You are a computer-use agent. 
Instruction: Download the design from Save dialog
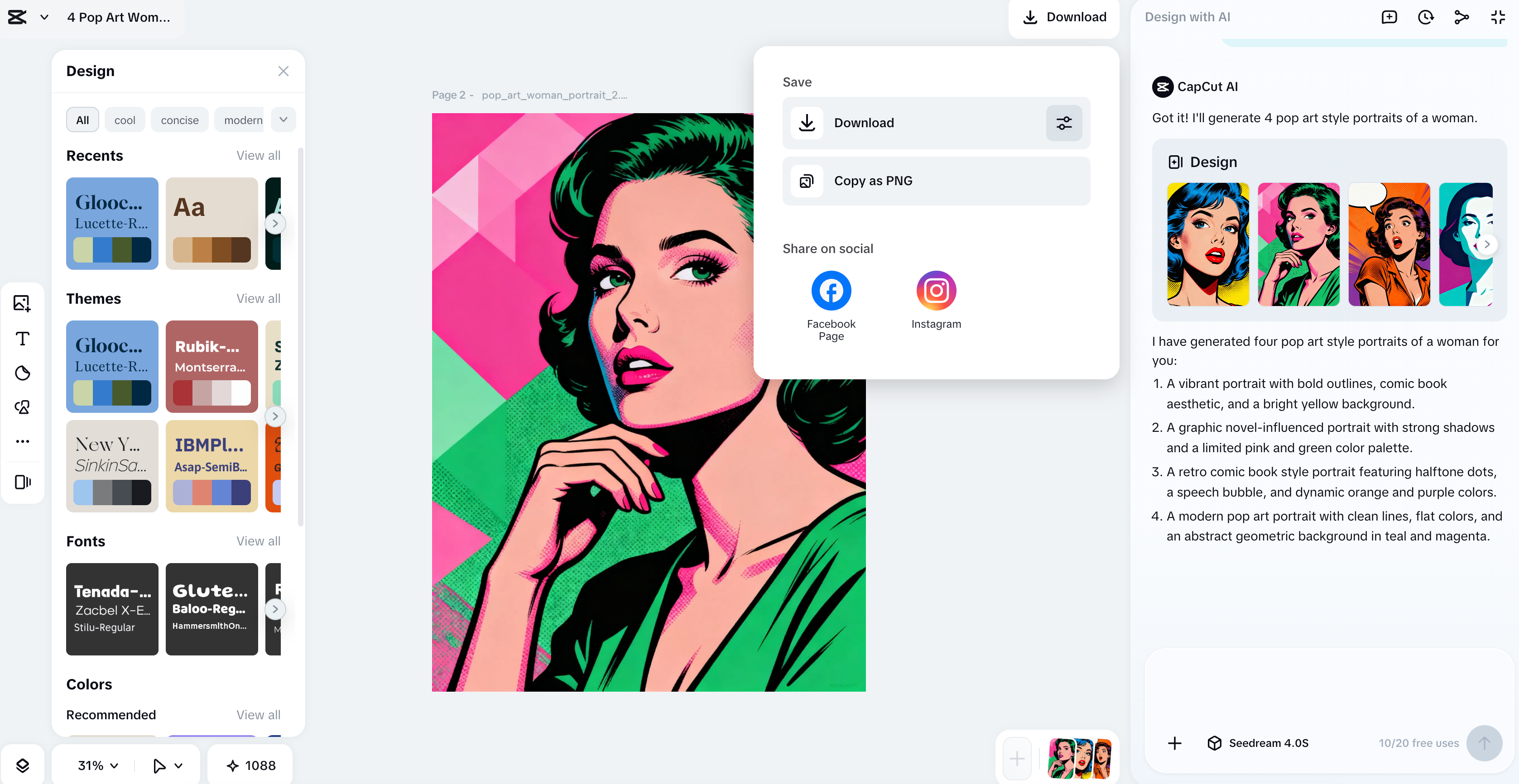[920, 123]
